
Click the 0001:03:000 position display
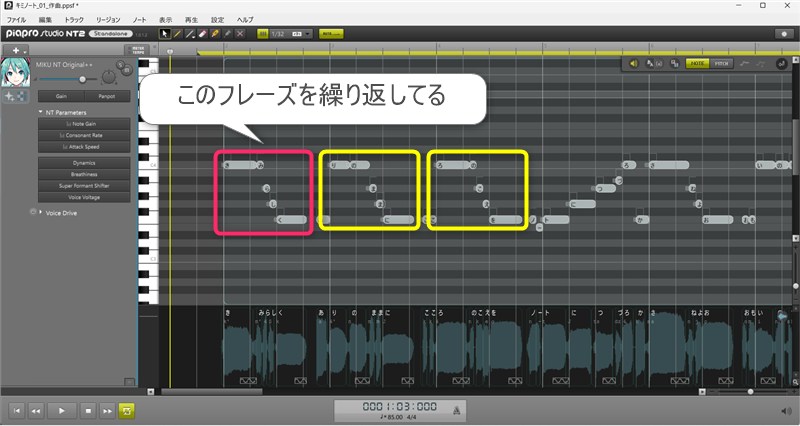coord(400,407)
